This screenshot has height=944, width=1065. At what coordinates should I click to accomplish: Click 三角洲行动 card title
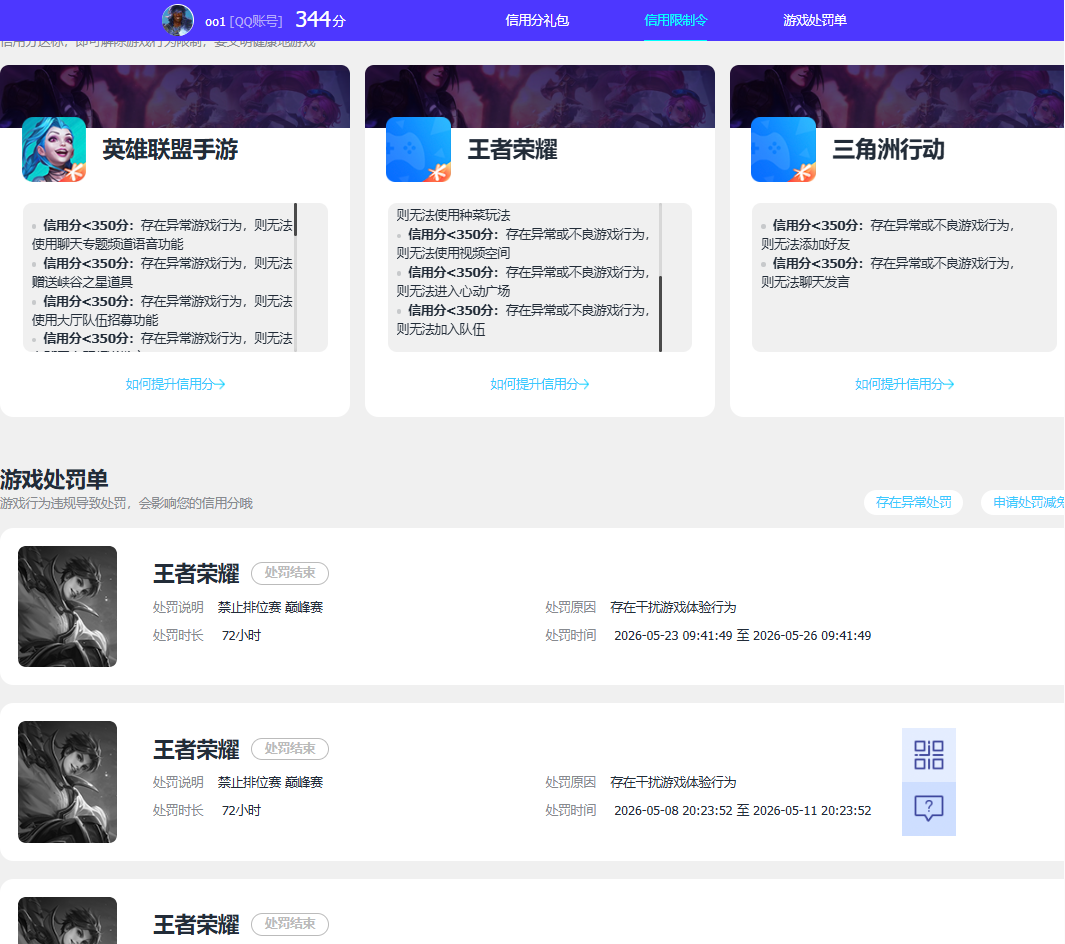click(x=888, y=149)
